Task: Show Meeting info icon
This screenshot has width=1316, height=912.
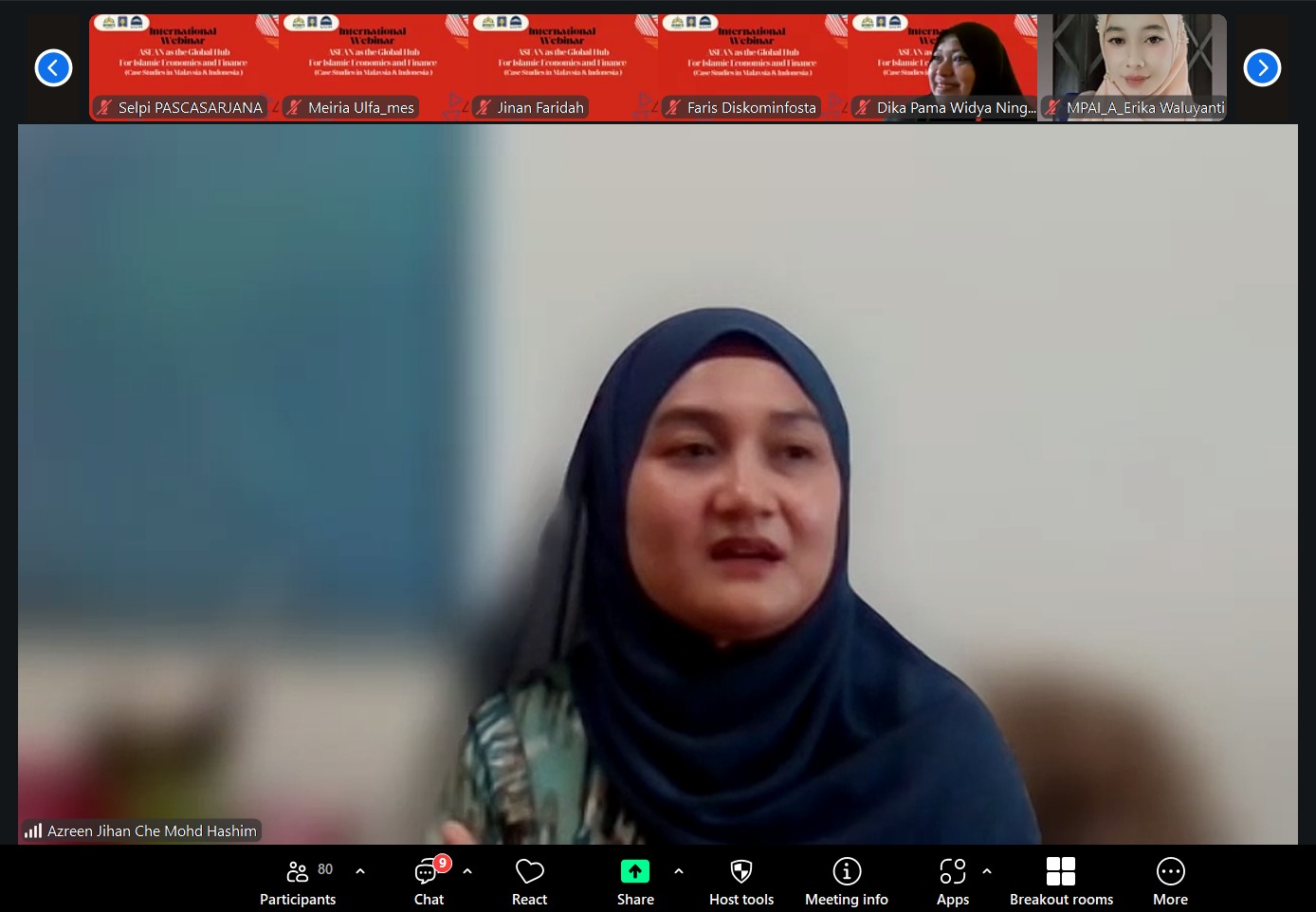Action: click(x=847, y=870)
